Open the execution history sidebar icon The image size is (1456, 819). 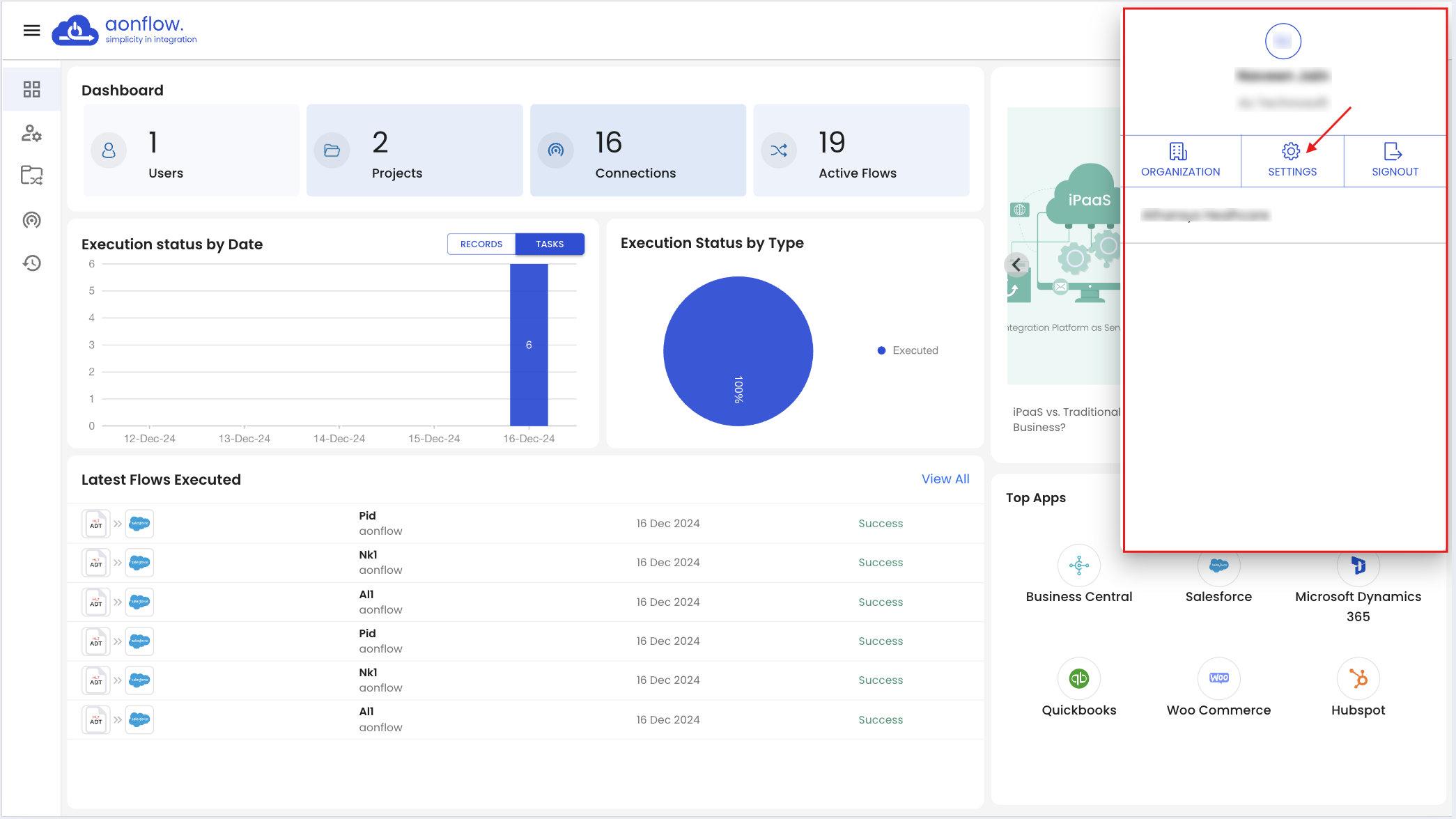pos(31,263)
